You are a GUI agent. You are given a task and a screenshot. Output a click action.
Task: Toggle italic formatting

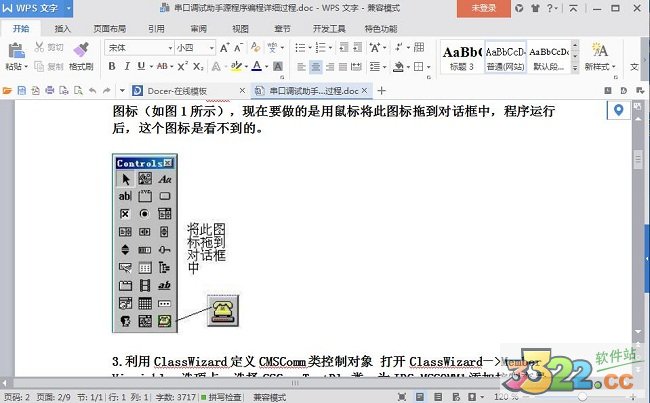pos(127,66)
